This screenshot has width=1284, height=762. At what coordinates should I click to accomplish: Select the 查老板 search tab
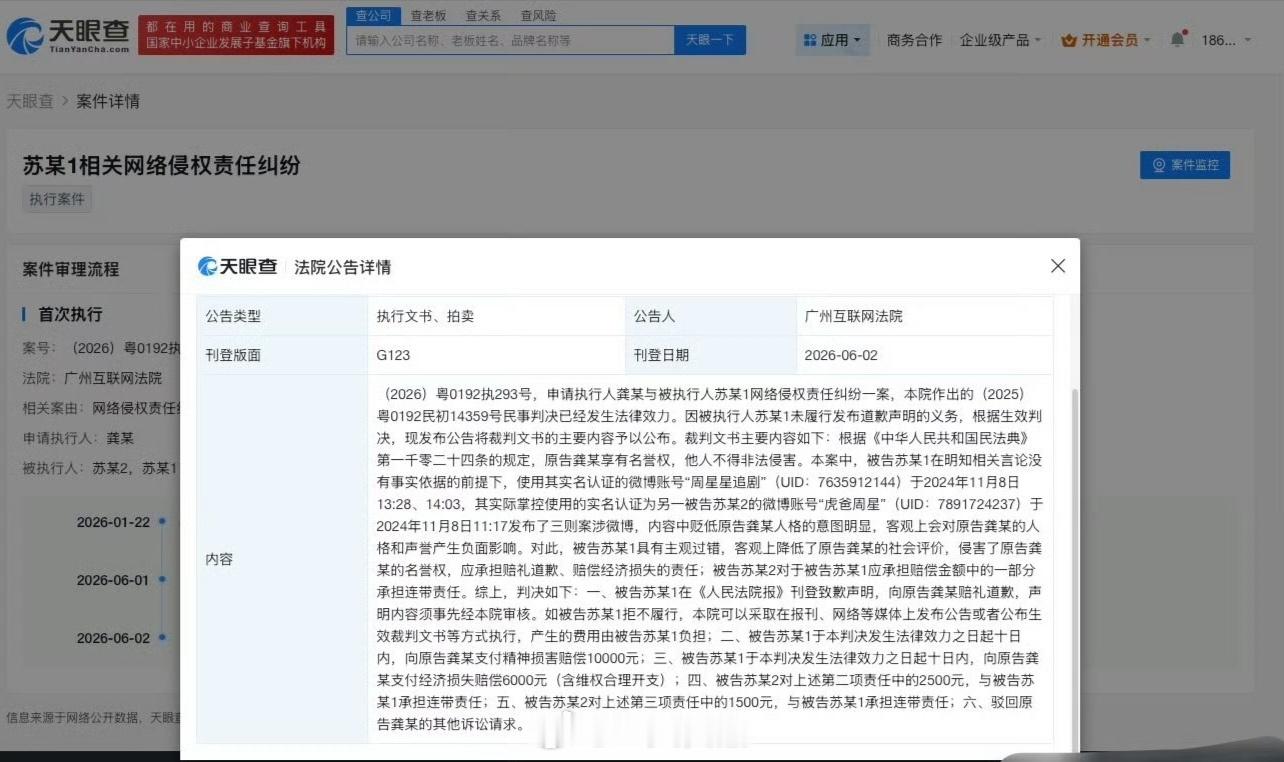428,16
